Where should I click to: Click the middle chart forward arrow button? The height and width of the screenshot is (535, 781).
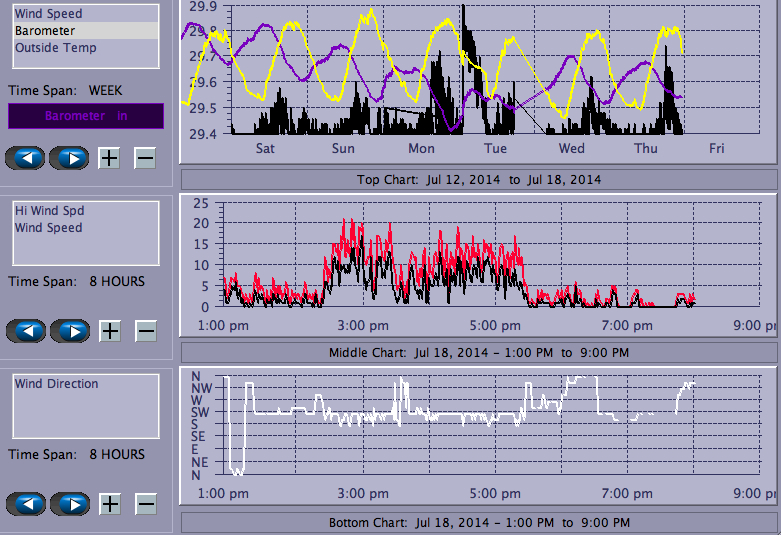click(69, 331)
